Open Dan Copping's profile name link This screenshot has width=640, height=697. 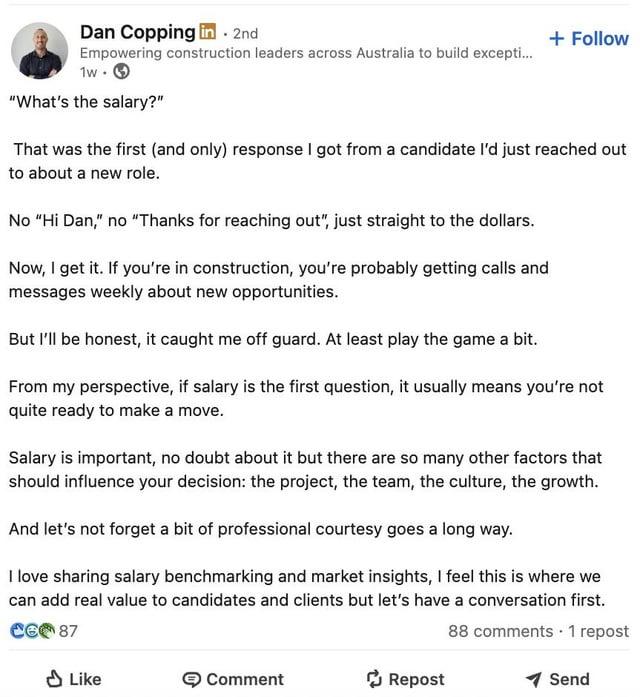click(x=137, y=32)
